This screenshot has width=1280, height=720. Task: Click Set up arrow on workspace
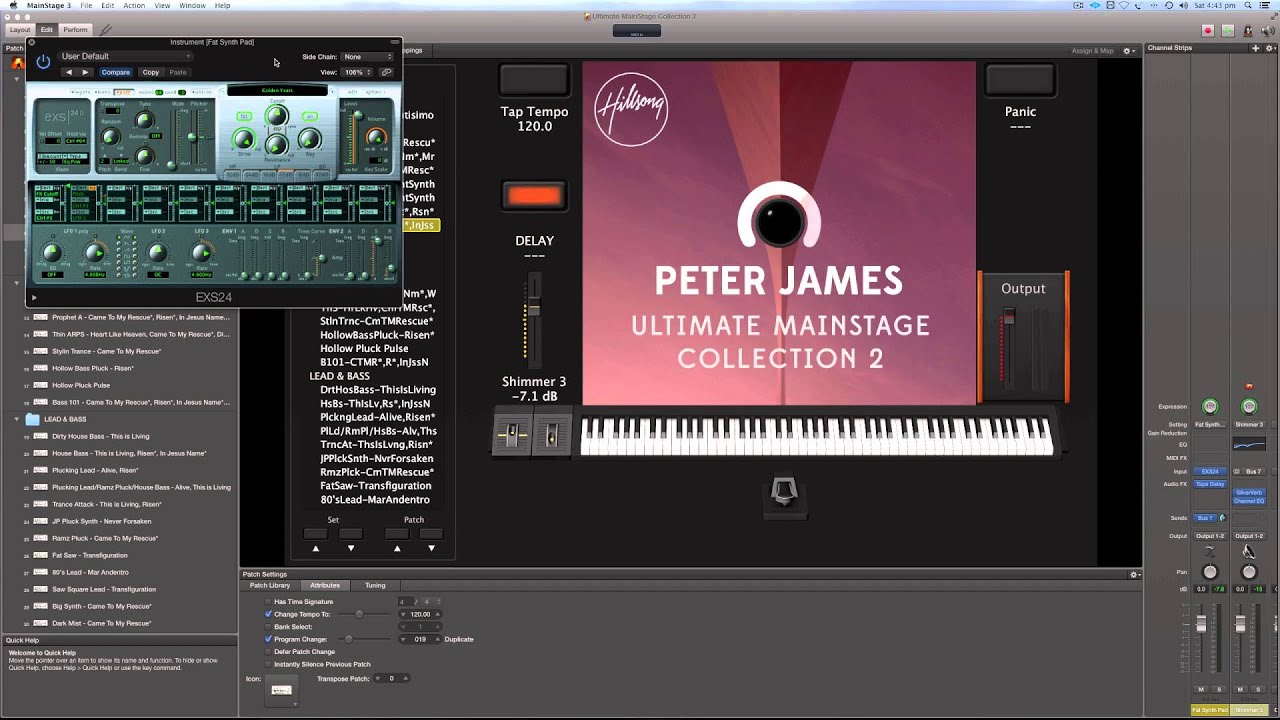click(316, 548)
